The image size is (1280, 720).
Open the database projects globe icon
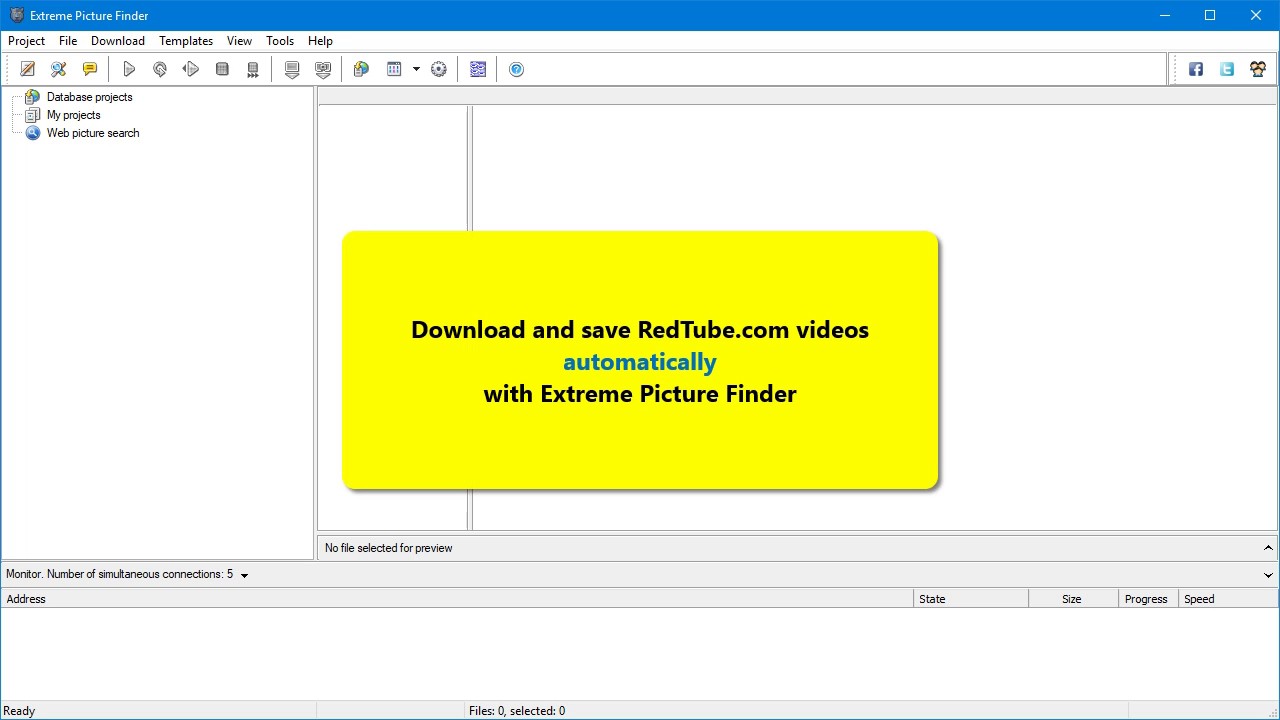(362, 69)
